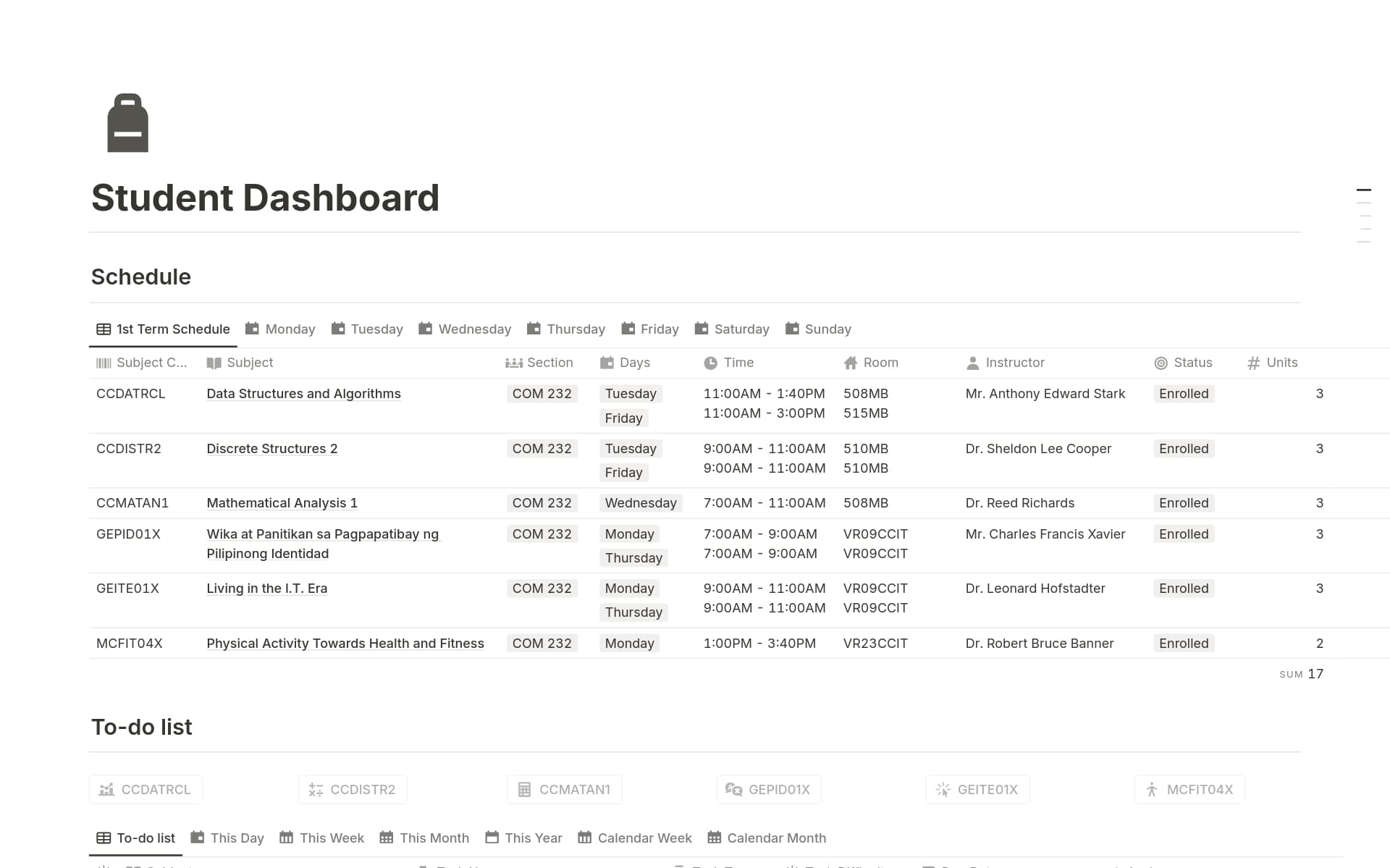
Task: Click the hash icon on the Units column
Action: click(x=1253, y=362)
